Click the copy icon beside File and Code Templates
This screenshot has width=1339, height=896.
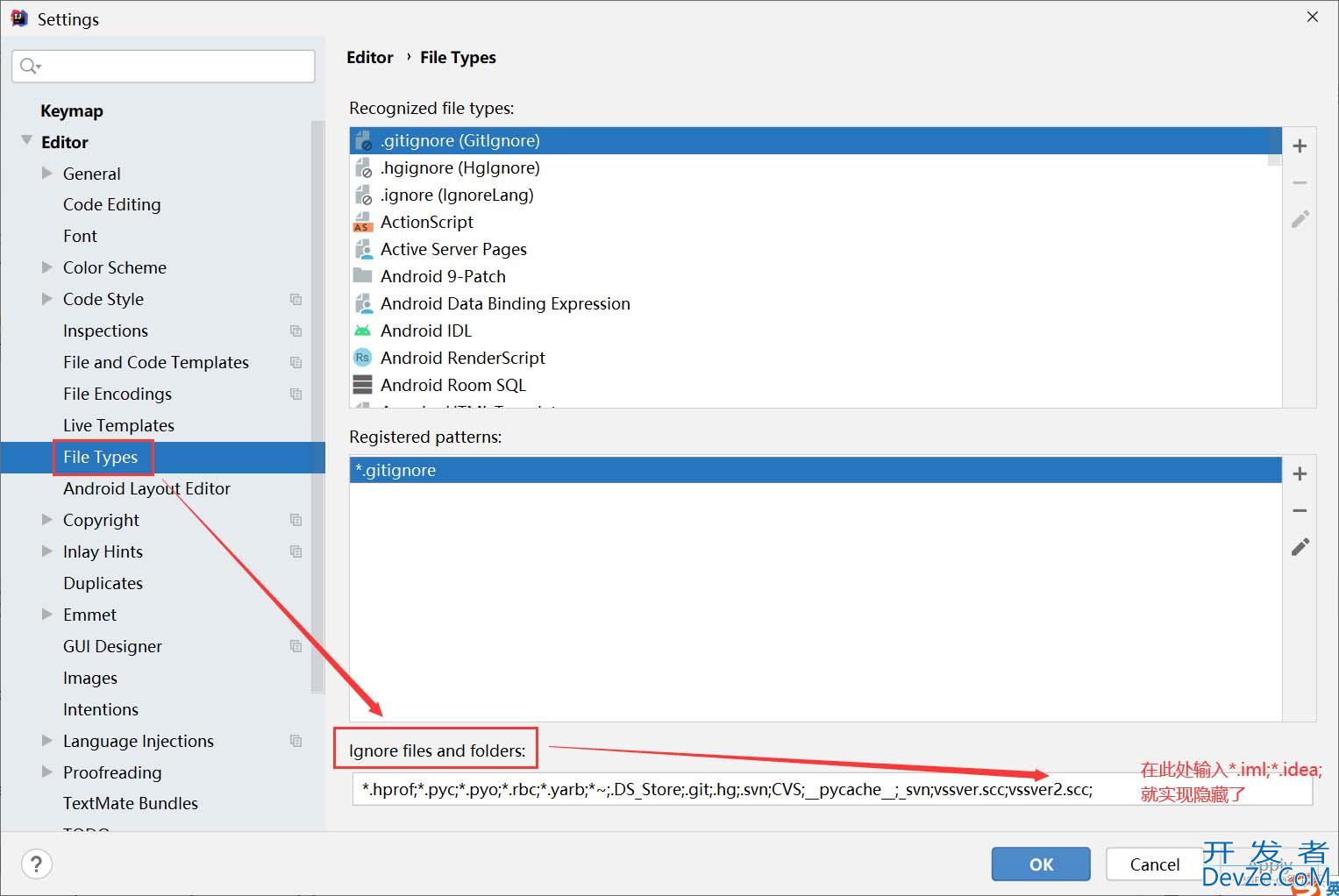[x=296, y=363]
